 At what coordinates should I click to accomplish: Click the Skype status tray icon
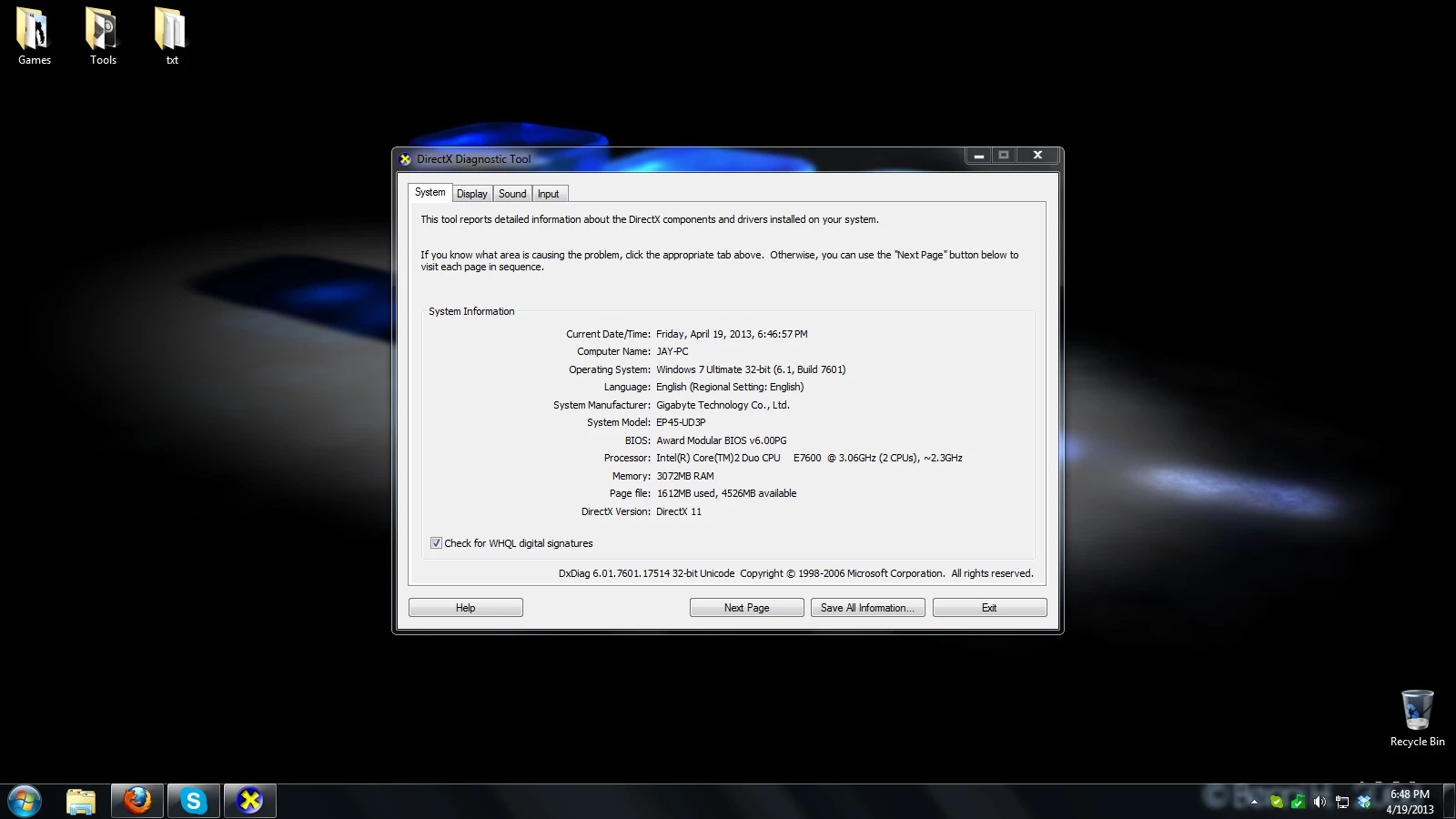1276,802
